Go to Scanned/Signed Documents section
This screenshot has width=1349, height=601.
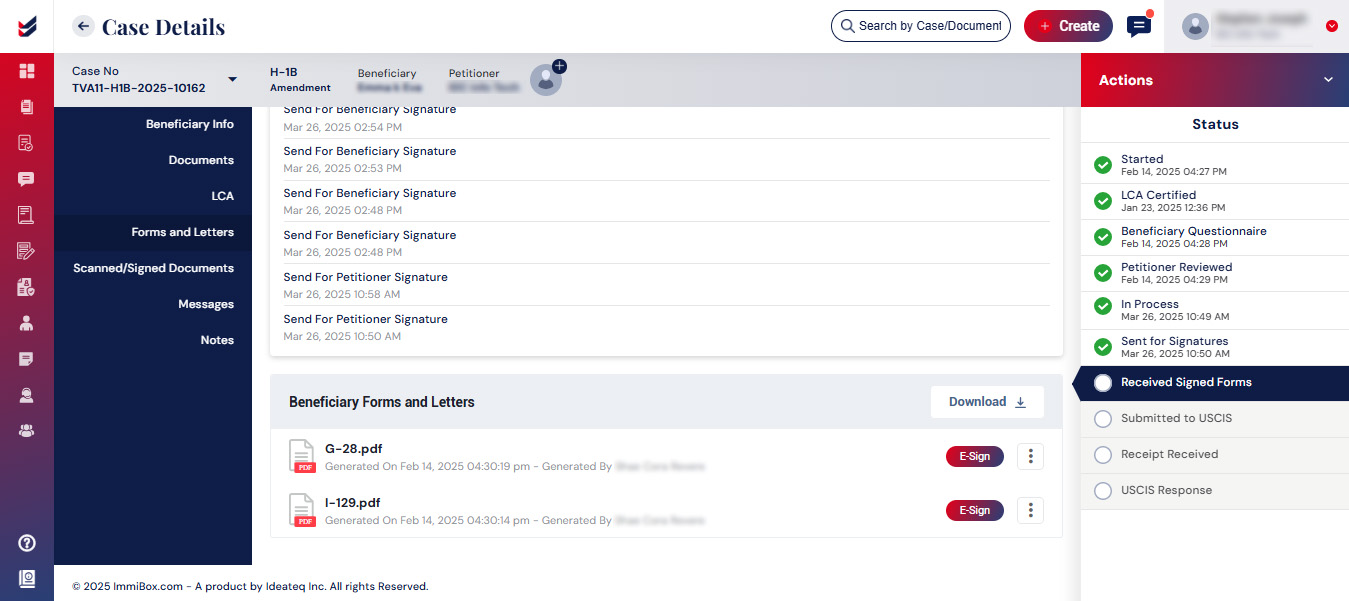point(153,268)
